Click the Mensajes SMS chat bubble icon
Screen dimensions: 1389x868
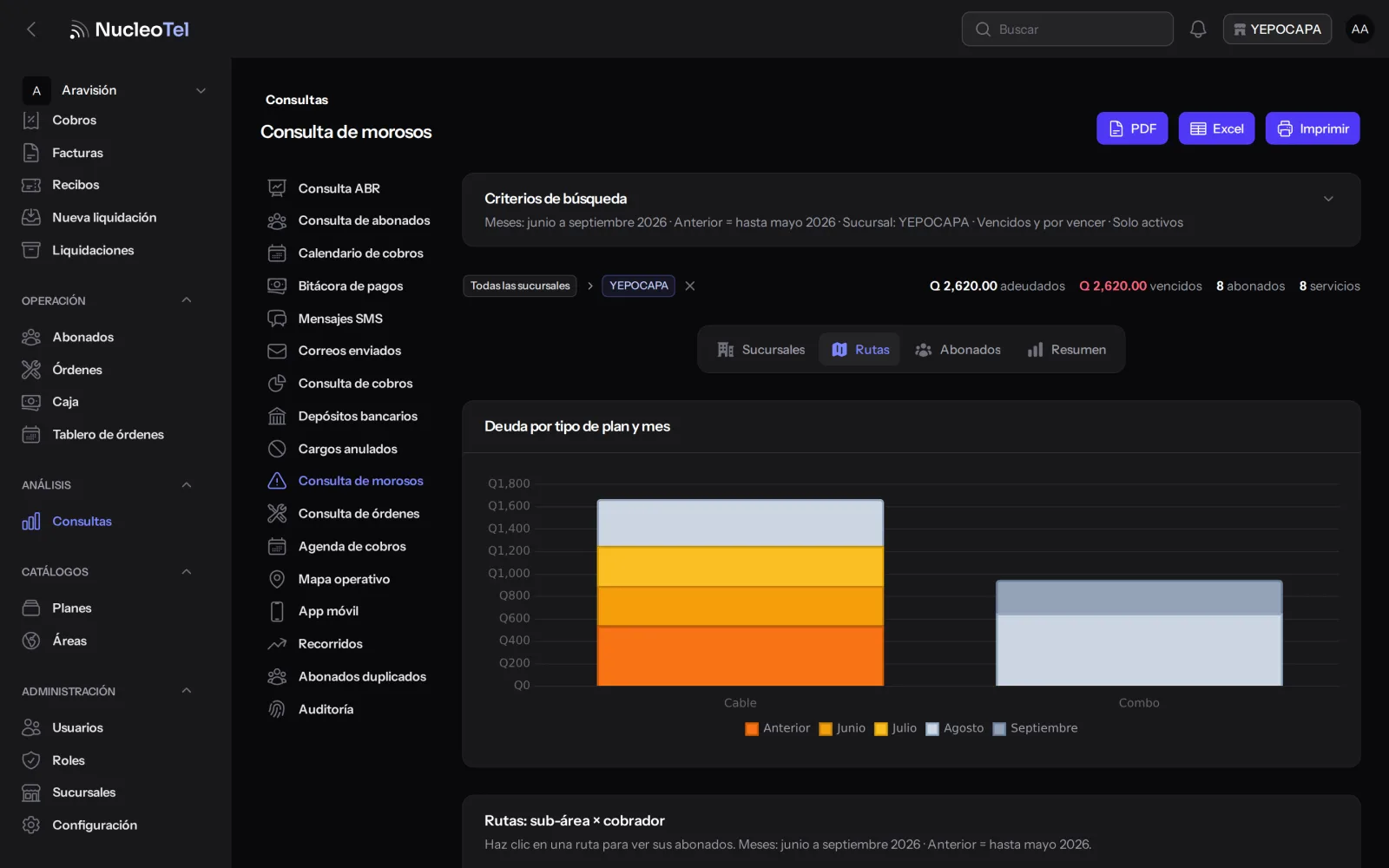(x=277, y=319)
